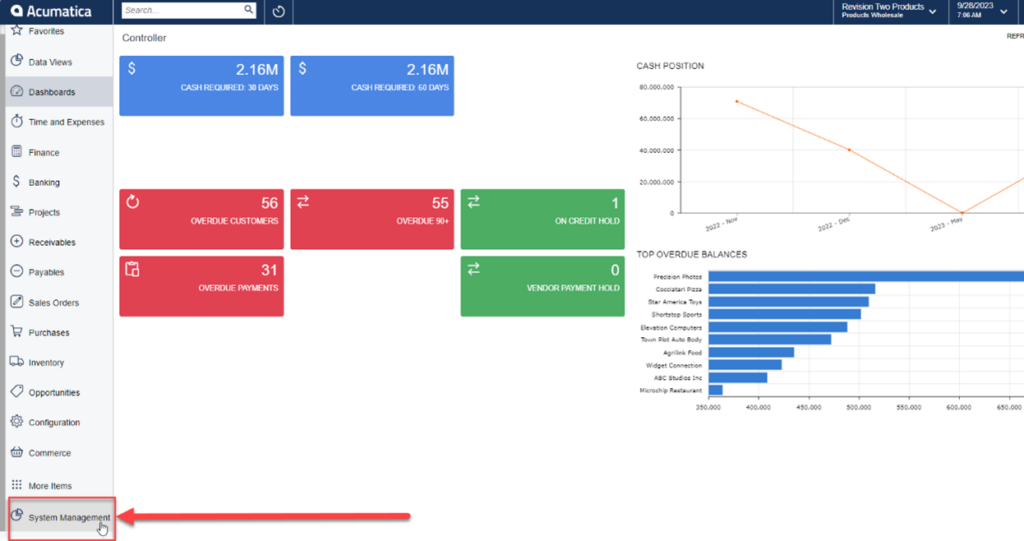Open the 56 Overdue Customers tile
Image resolution: width=1024 pixels, height=541 pixels.
coord(201,219)
